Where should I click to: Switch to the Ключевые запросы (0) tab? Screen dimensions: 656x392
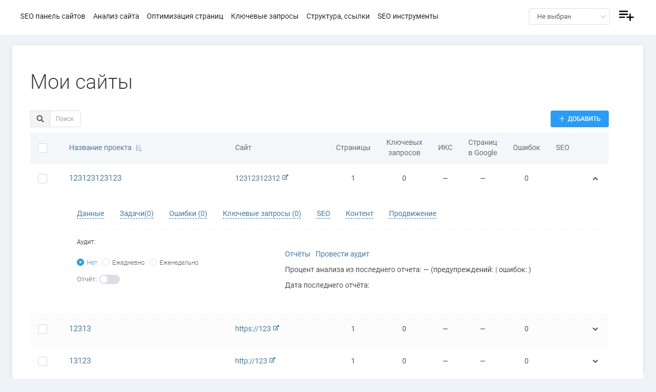[262, 214]
